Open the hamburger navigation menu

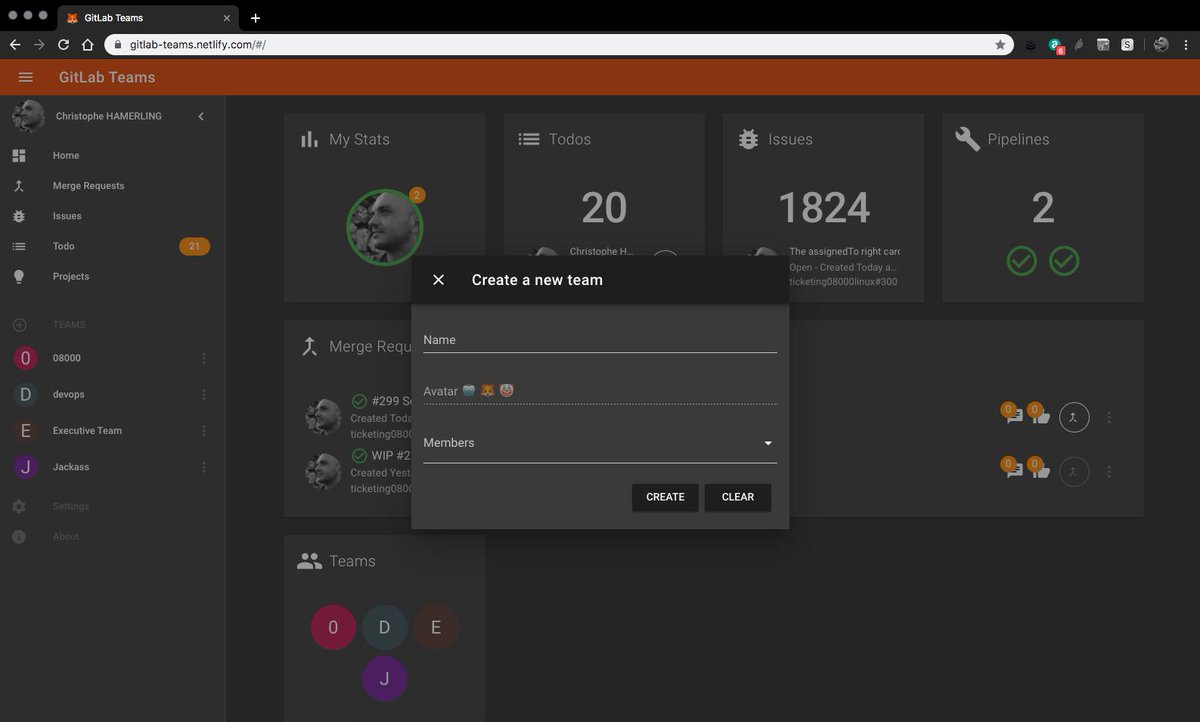pos(25,77)
